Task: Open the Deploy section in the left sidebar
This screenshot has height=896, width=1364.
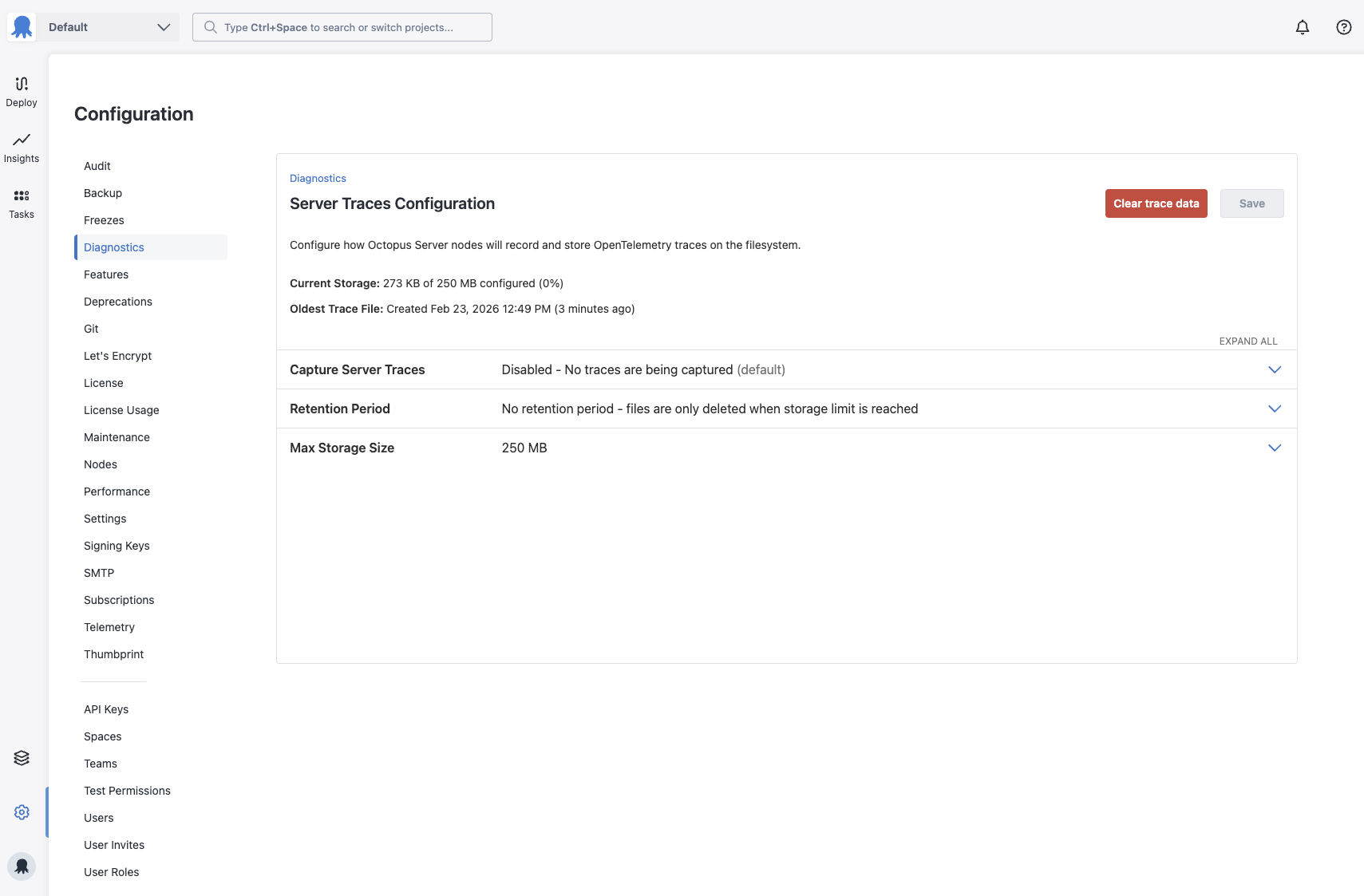Action: (22, 90)
